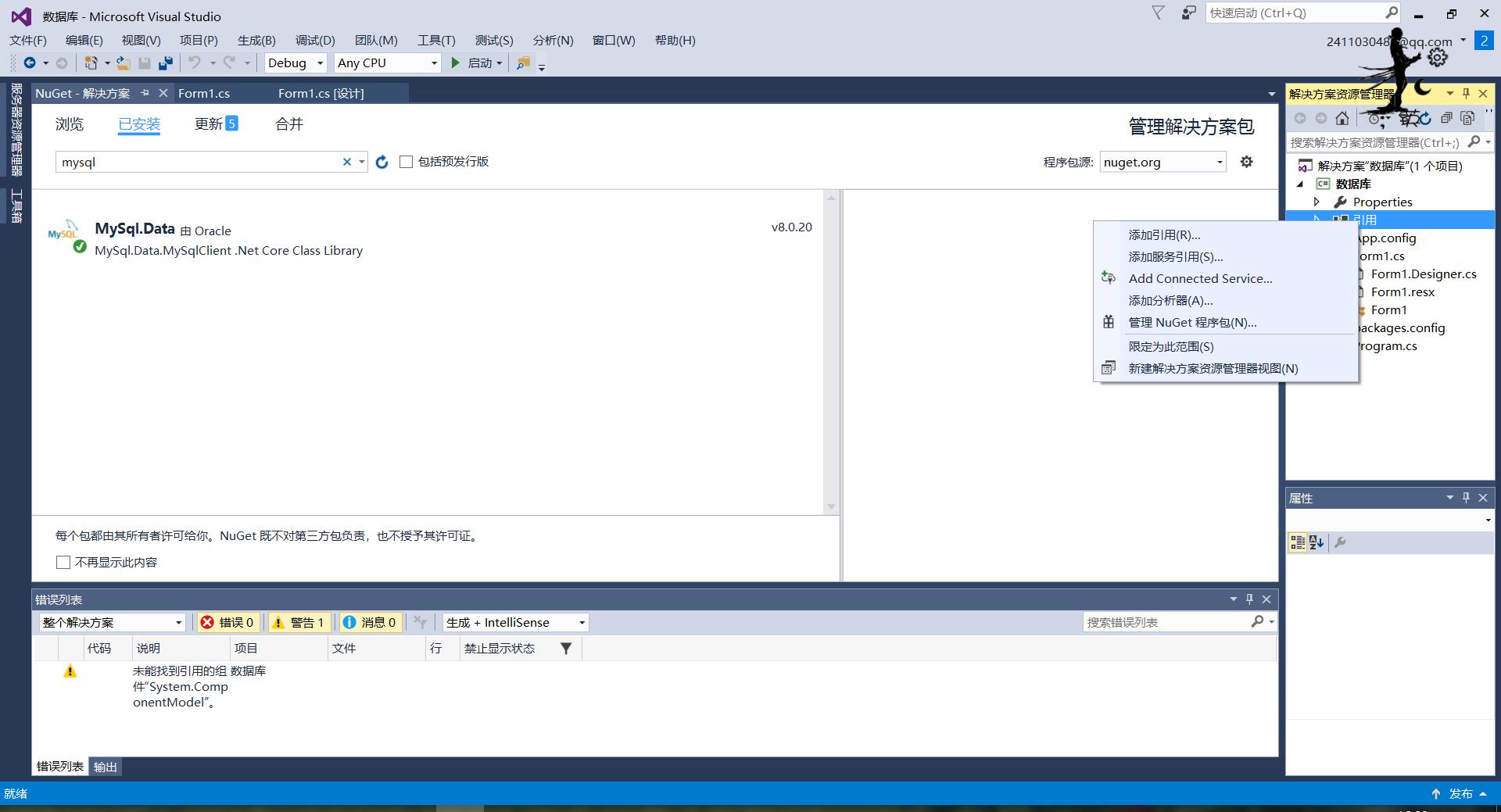Click the navigate backward arrow in toolbar
This screenshot has width=1501, height=812.
30,63
